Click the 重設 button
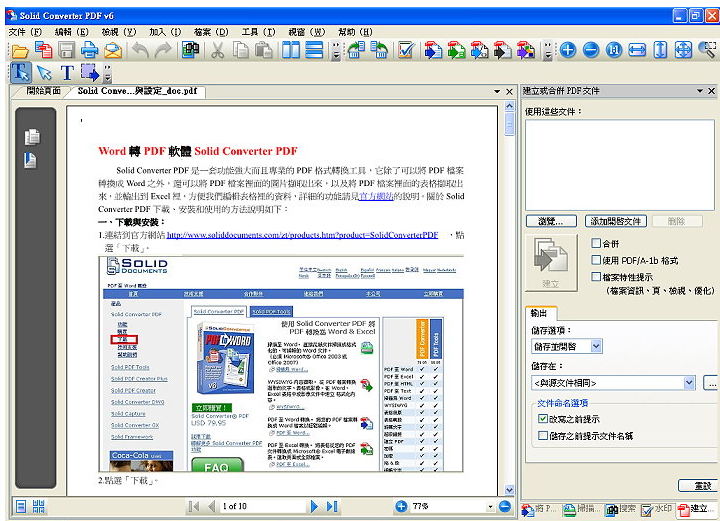 click(x=698, y=485)
